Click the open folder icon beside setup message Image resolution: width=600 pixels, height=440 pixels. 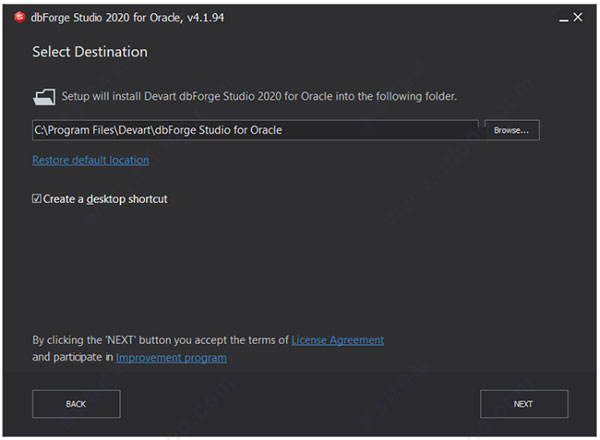pyautogui.click(x=44, y=97)
